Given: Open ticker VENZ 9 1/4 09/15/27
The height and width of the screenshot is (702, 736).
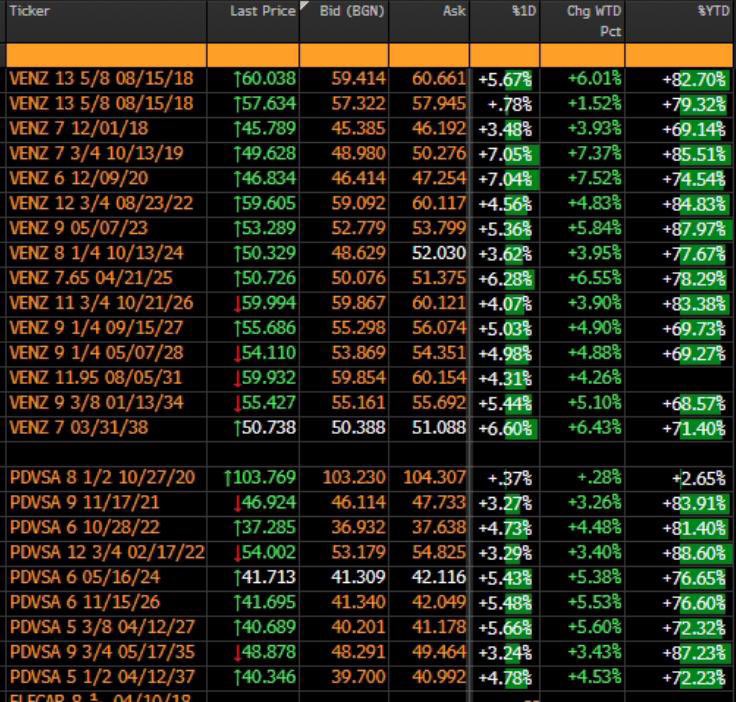Looking at the screenshot, I should (96, 328).
